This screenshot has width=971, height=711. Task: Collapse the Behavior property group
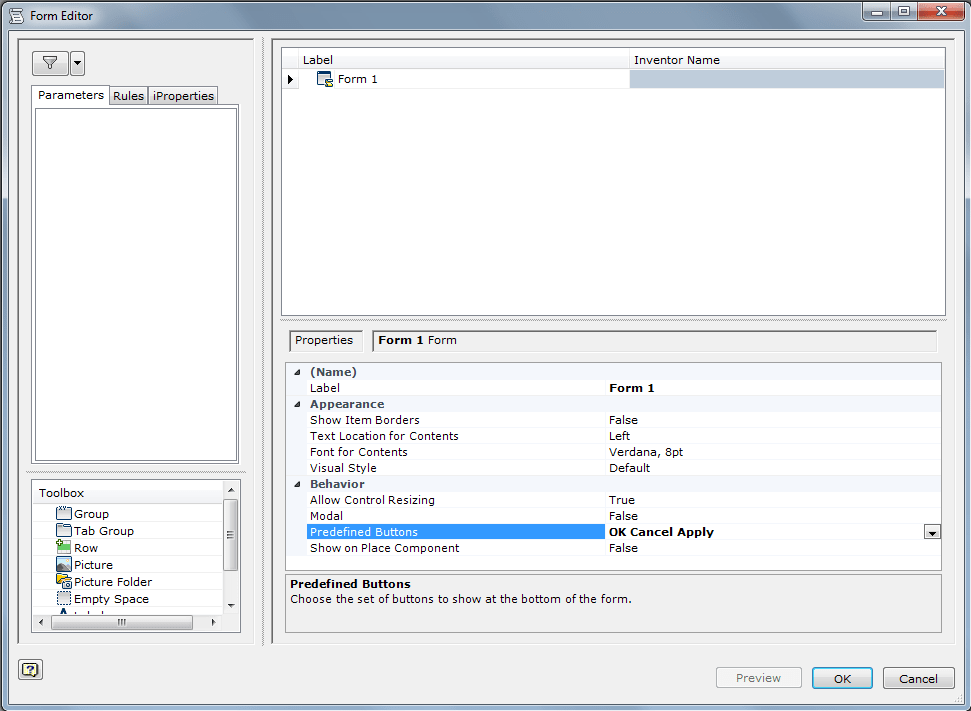[x=297, y=483]
